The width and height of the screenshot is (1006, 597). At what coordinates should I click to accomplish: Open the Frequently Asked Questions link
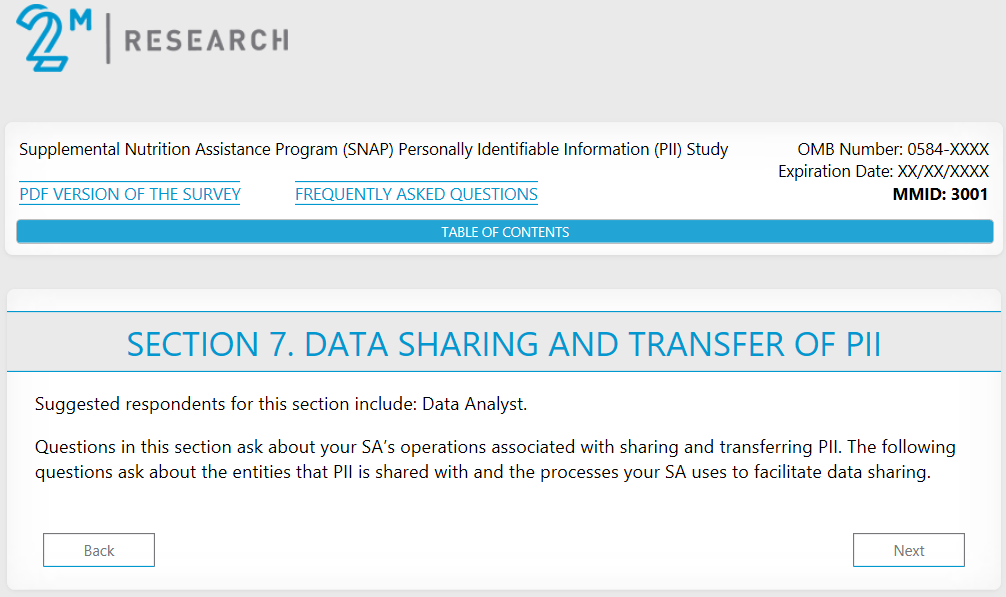tap(416, 194)
